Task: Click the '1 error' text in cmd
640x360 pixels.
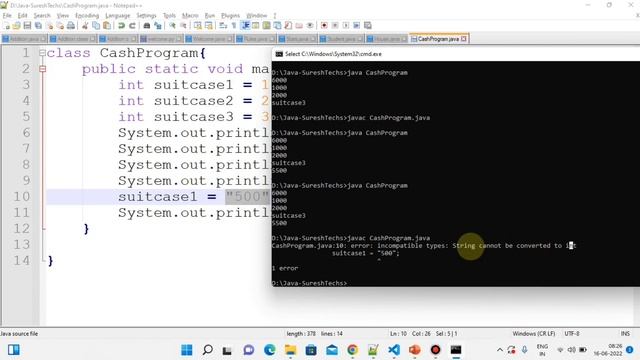Action: [x=285, y=268]
